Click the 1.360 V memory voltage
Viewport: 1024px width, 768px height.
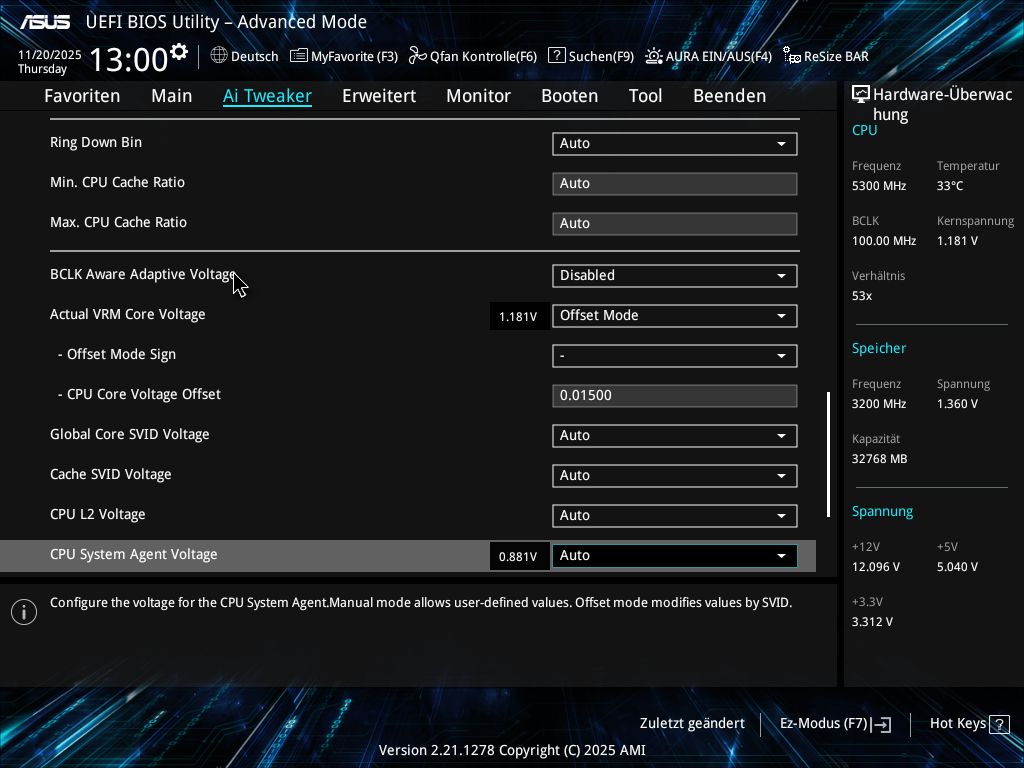click(x=957, y=404)
